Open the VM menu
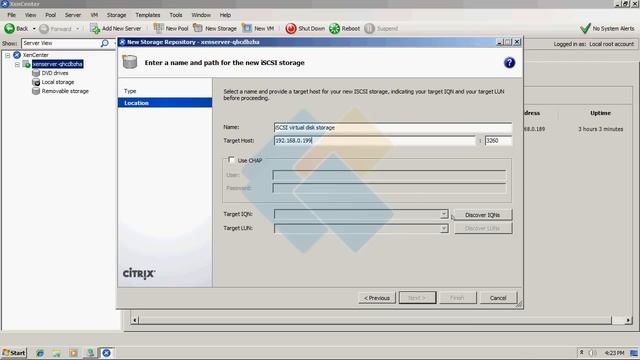 pyautogui.click(x=94, y=15)
